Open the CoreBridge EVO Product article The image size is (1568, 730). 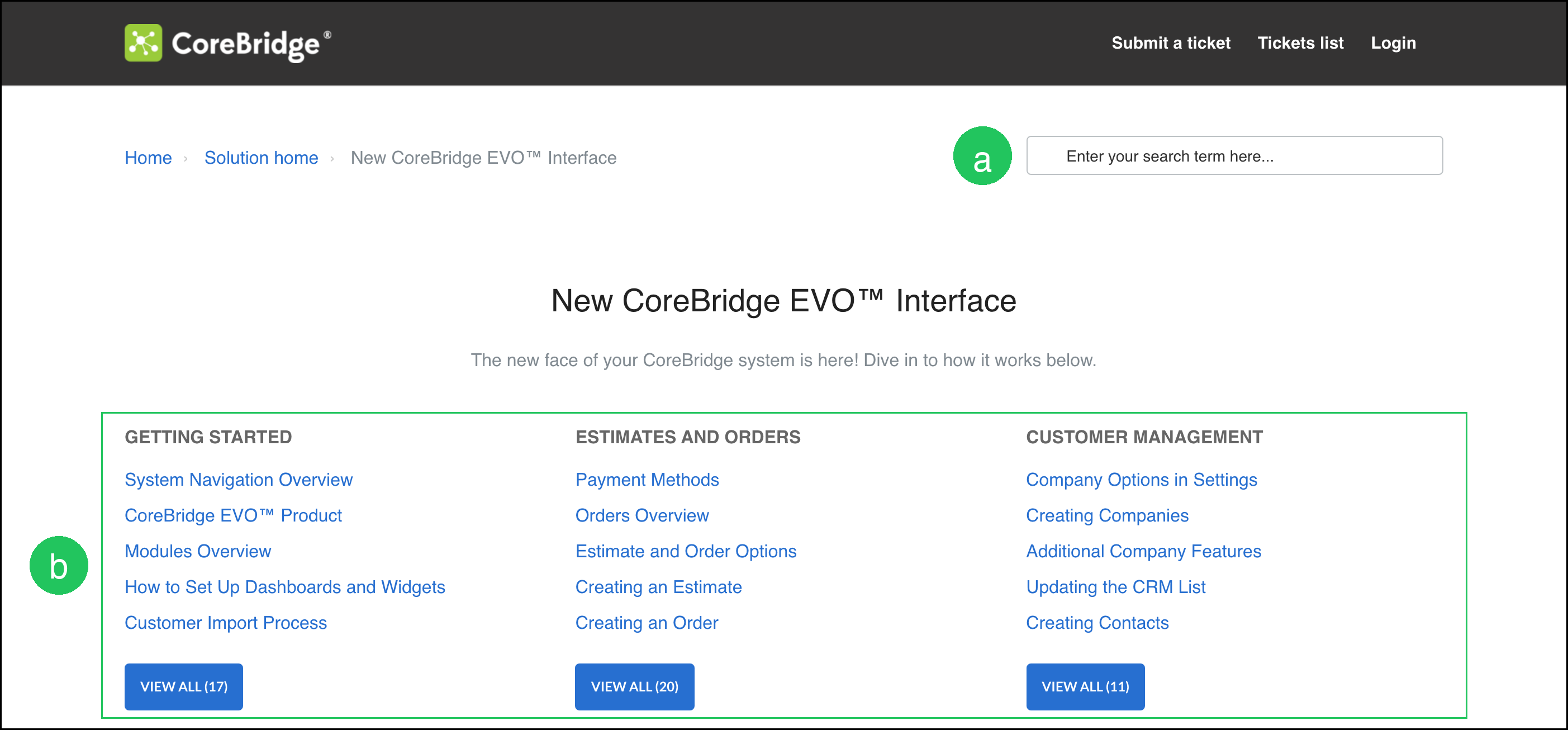click(x=233, y=516)
